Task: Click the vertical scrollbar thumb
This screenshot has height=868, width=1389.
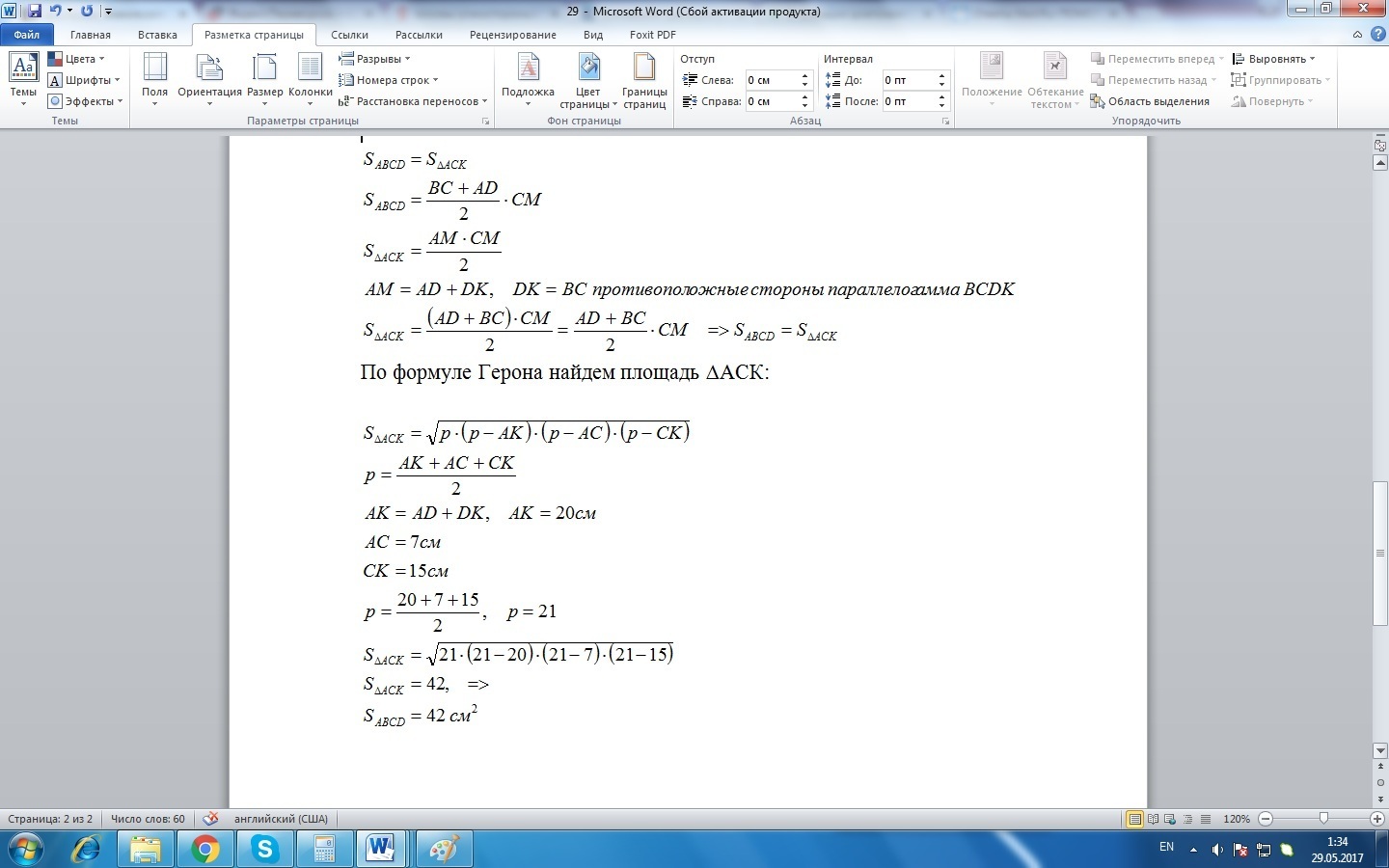Action: tap(1380, 554)
